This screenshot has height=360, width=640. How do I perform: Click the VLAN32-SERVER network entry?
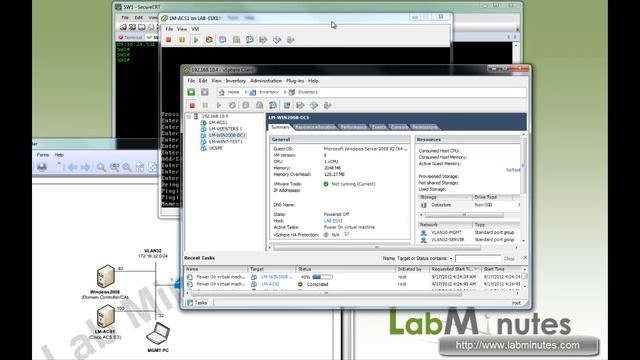tap(447, 240)
